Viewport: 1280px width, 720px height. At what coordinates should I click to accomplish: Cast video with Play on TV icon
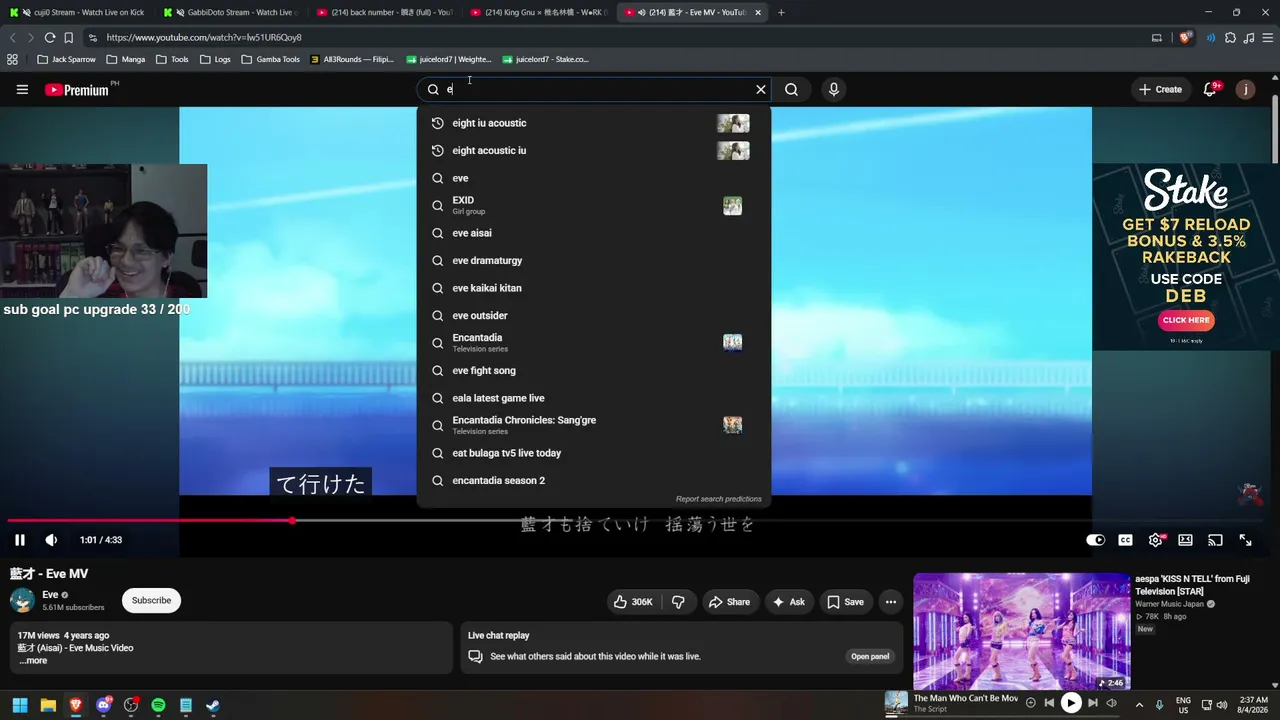coord(1216,540)
